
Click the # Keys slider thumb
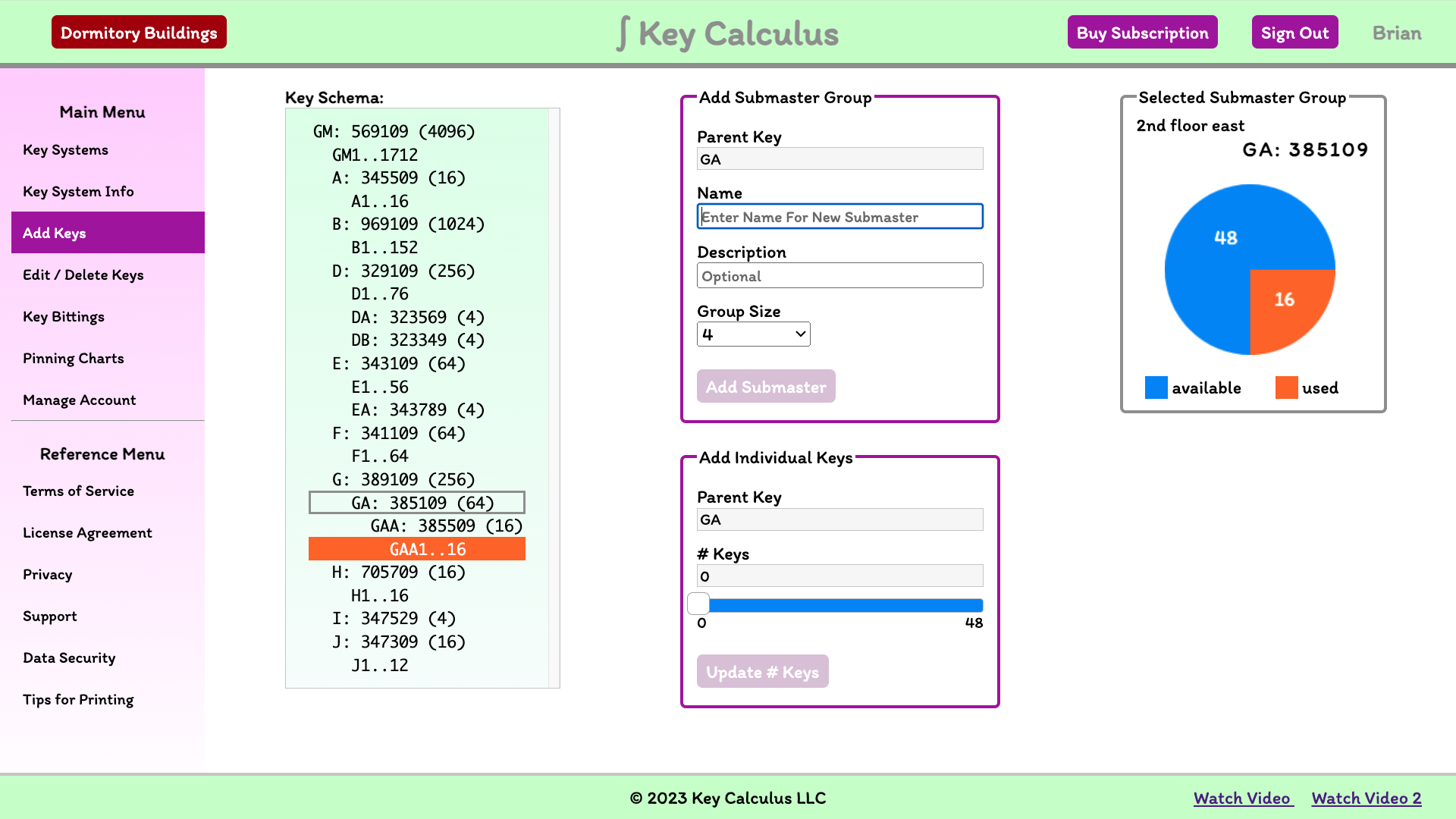(x=698, y=604)
